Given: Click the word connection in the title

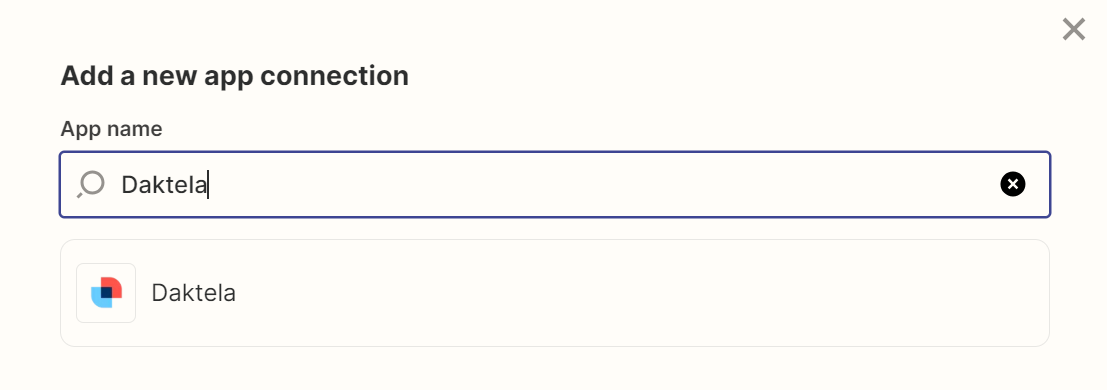Looking at the screenshot, I should tap(334, 76).
